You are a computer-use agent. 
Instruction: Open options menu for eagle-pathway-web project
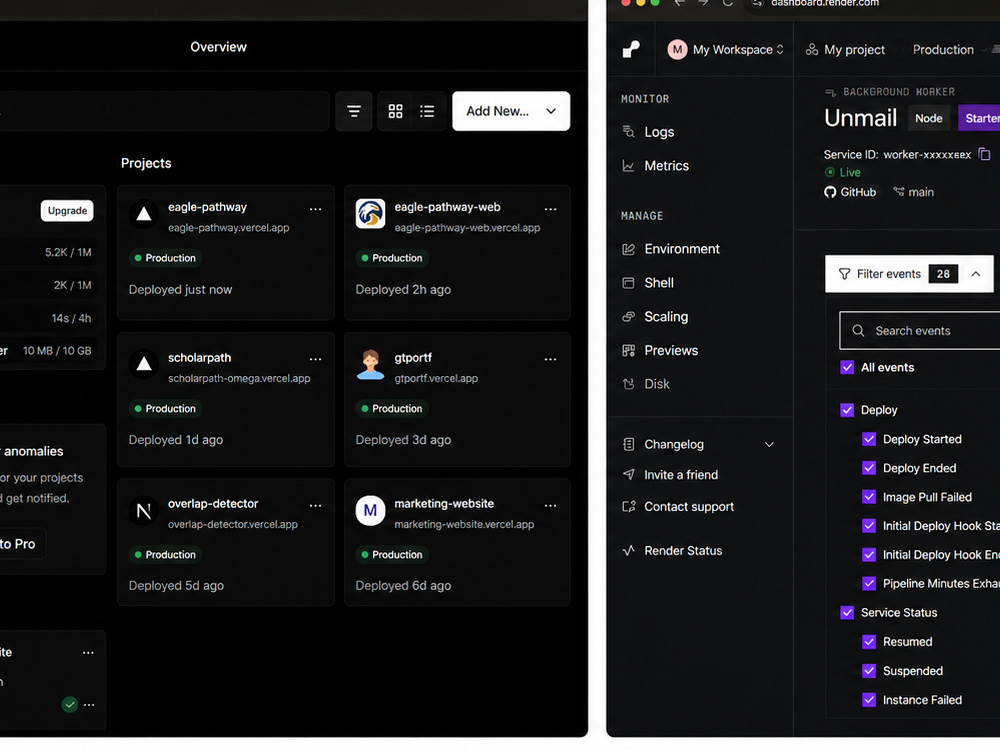click(x=550, y=209)
